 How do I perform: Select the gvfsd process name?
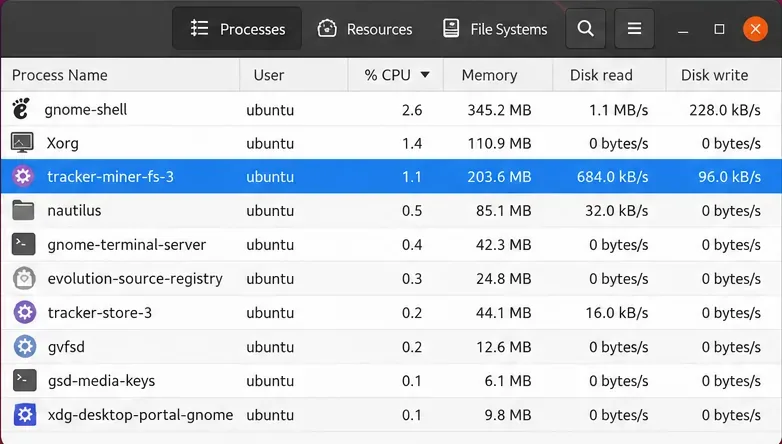click(x=66, y=347)
